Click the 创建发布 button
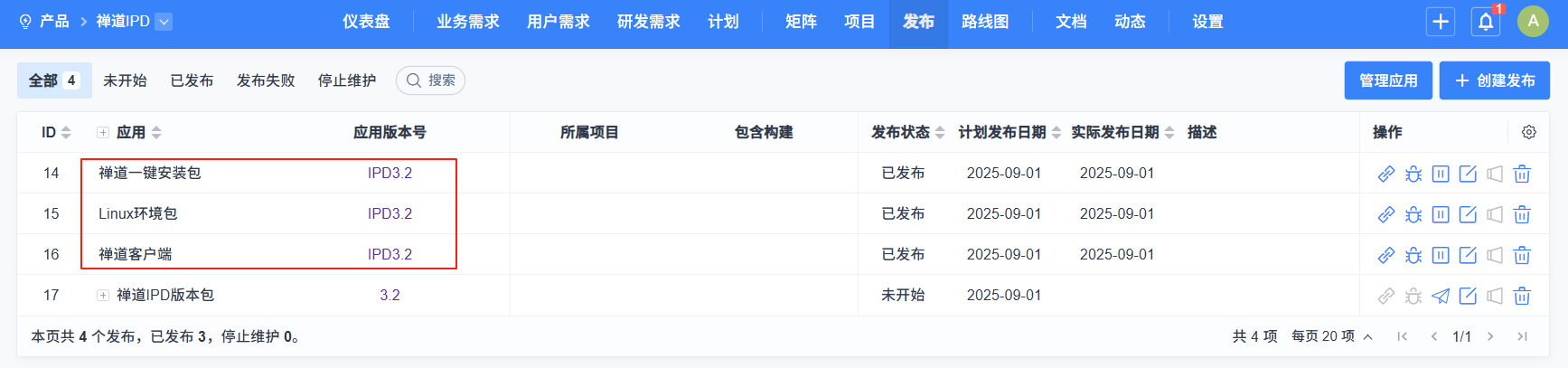Viewport: 1568px width, 368px height. pos(1494,80)
